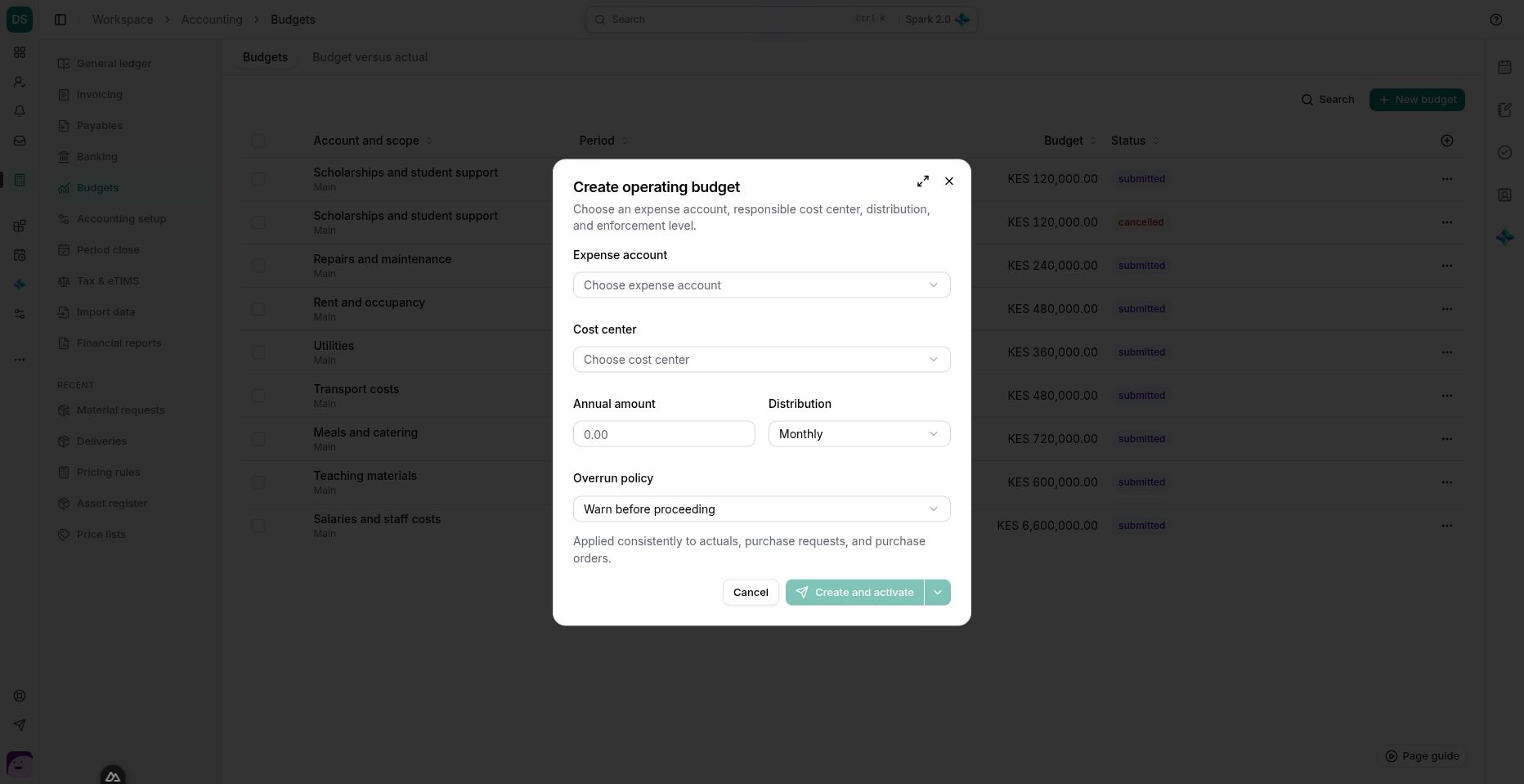This screenshot has height=784, width=1524.
Task: Open the more ellipsis in left rail
Action: pyautogui.click(x=20, y=360)
